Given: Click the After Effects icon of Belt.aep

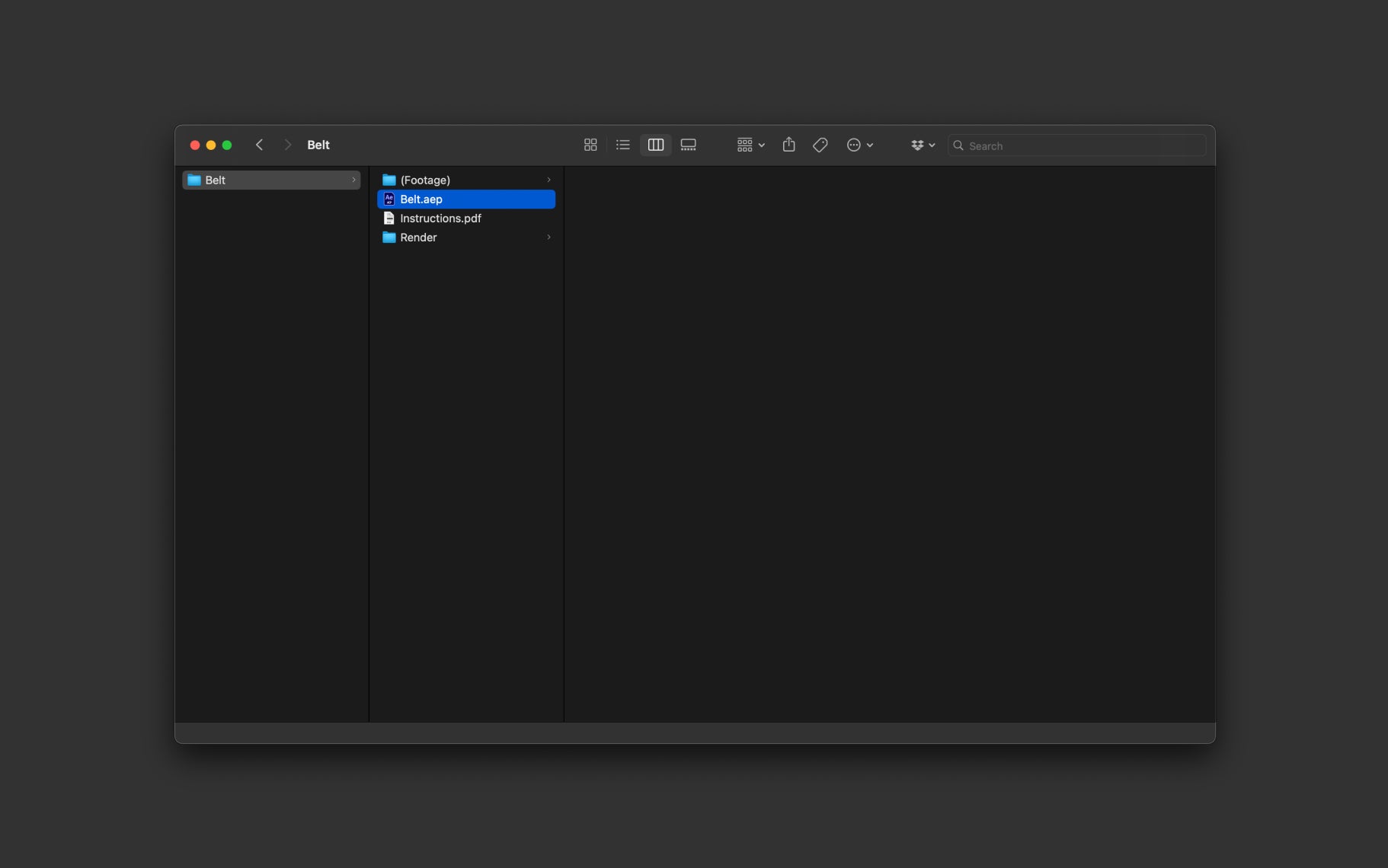Looking at the screenshot, I should pos(389,199).
